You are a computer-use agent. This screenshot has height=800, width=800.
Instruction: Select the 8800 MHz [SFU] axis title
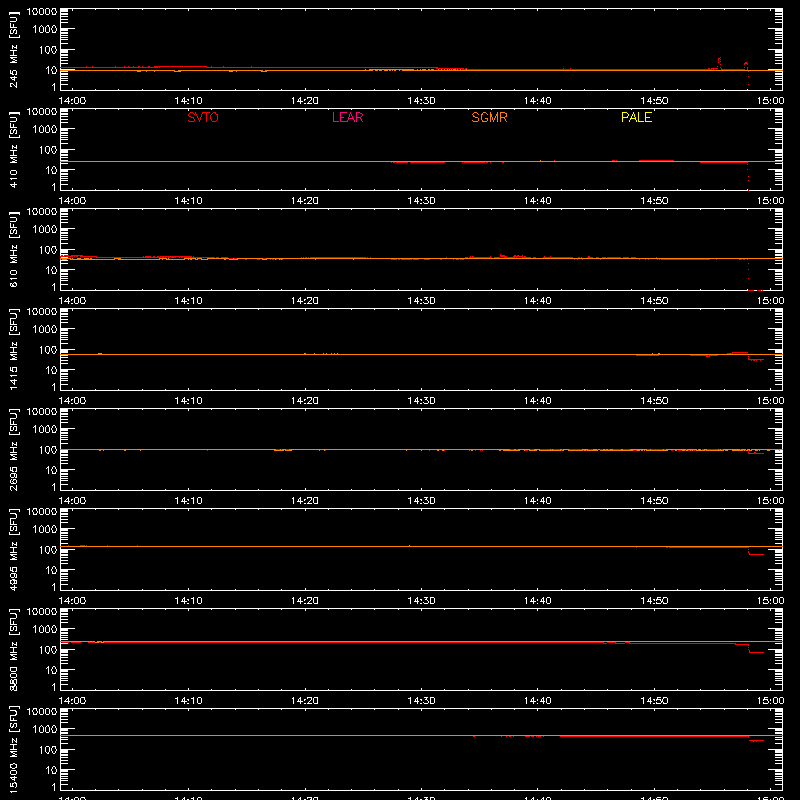tap(13, 649)
